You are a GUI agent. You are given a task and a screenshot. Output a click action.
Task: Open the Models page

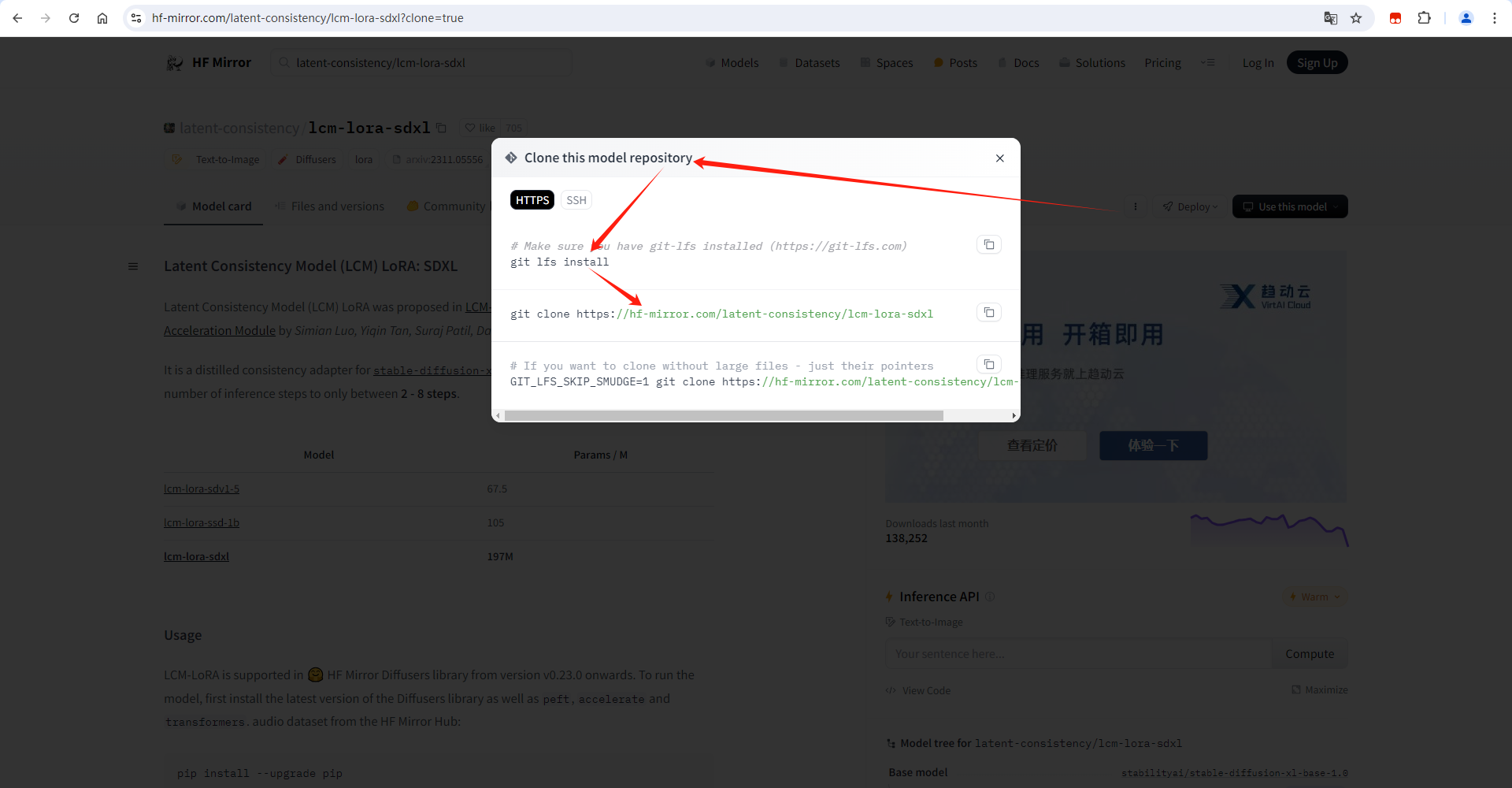(732, 63)
